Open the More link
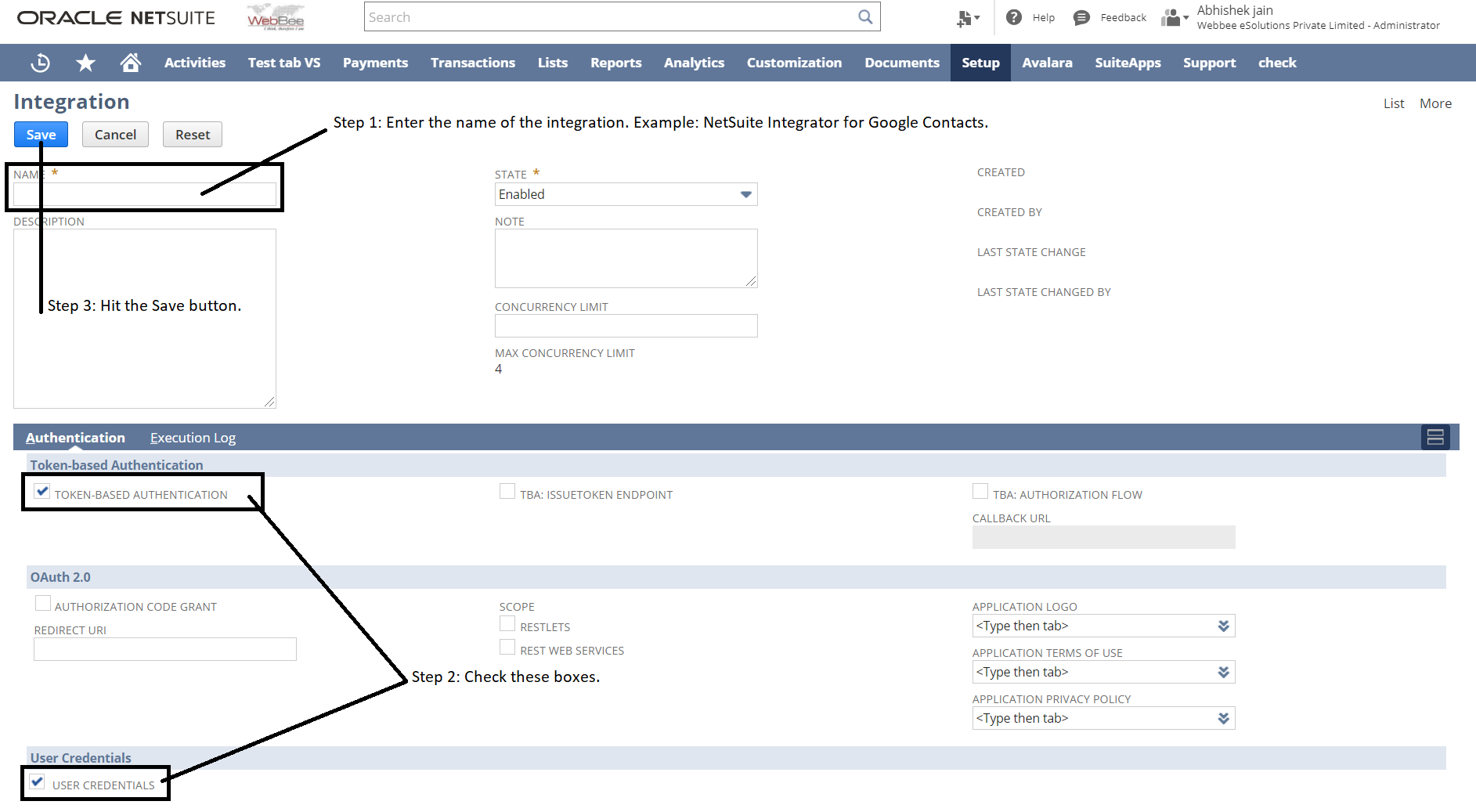This screenshot has width=1476, height=812. [1435, 103]
